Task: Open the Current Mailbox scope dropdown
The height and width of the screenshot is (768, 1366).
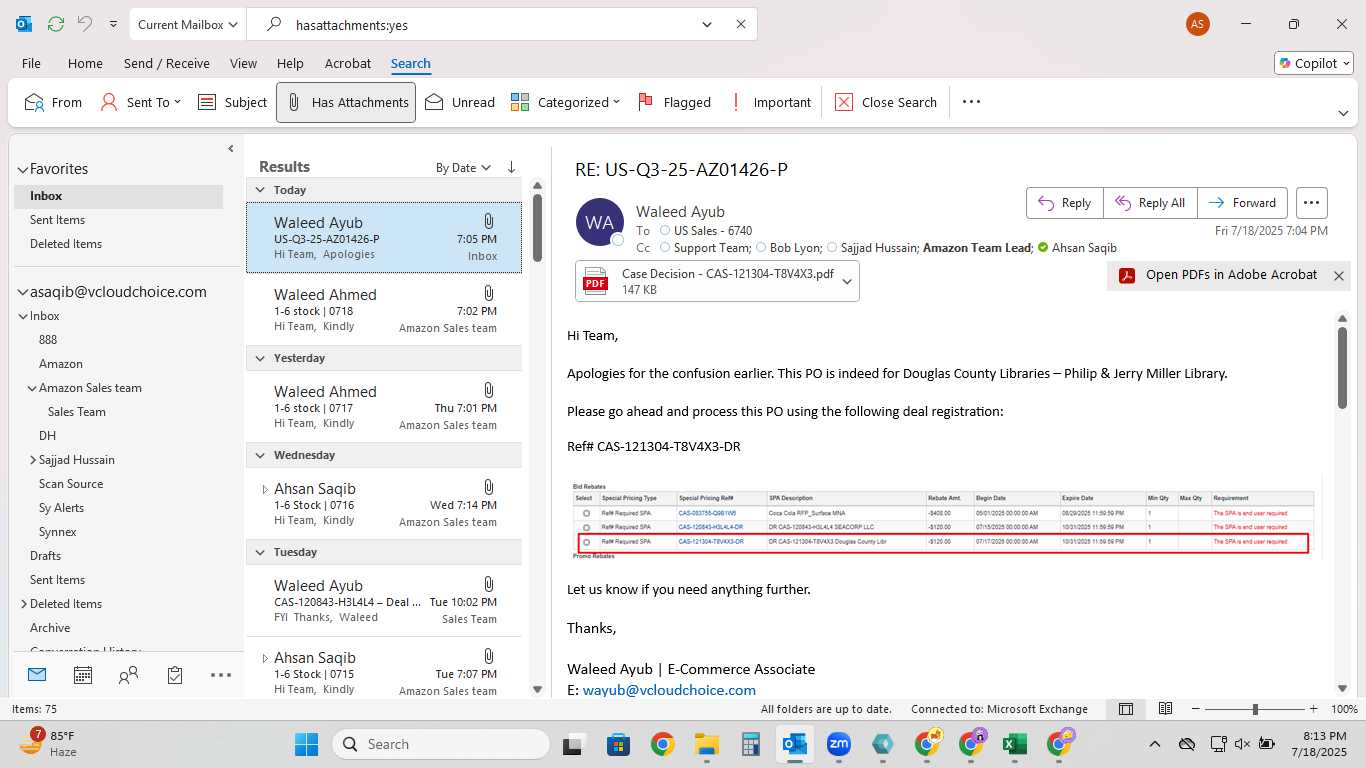Action: [x=189, y=24]
